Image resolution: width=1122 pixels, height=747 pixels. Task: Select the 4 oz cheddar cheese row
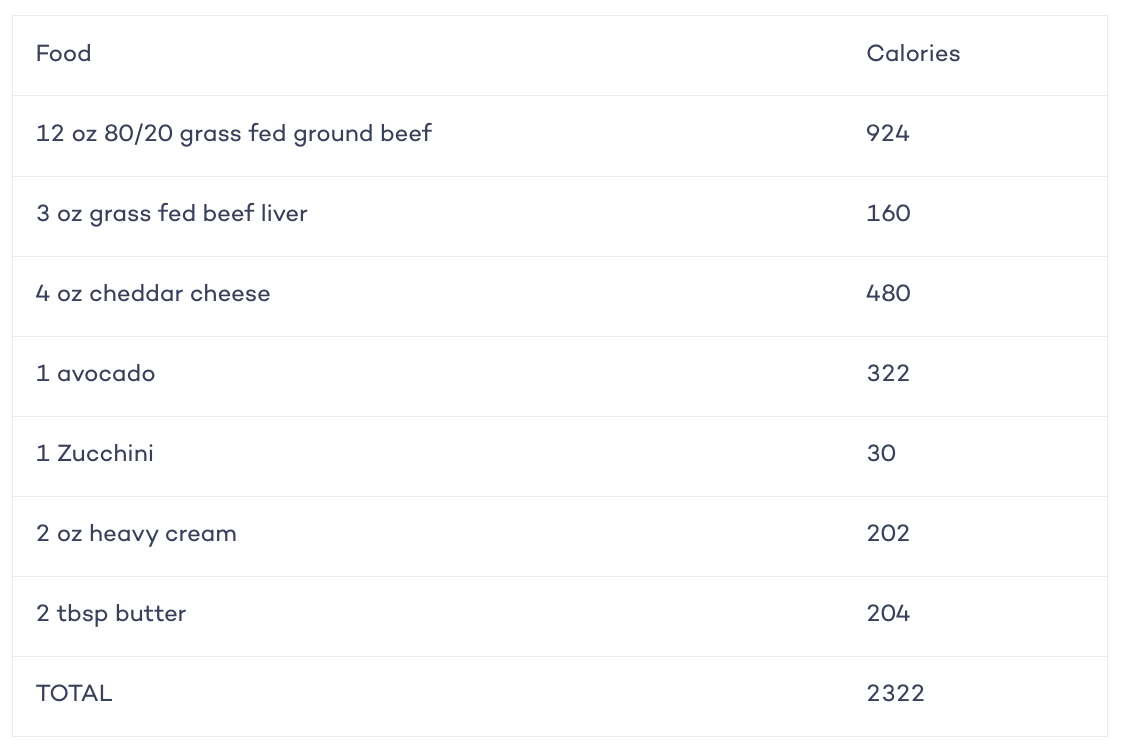pos(560,296)
